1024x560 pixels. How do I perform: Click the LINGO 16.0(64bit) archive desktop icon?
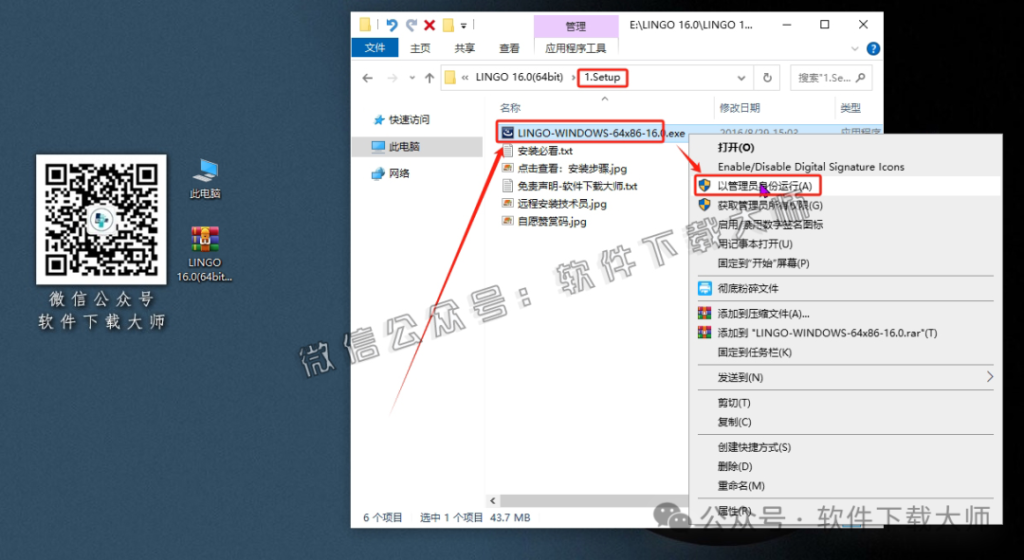point(204,254)
